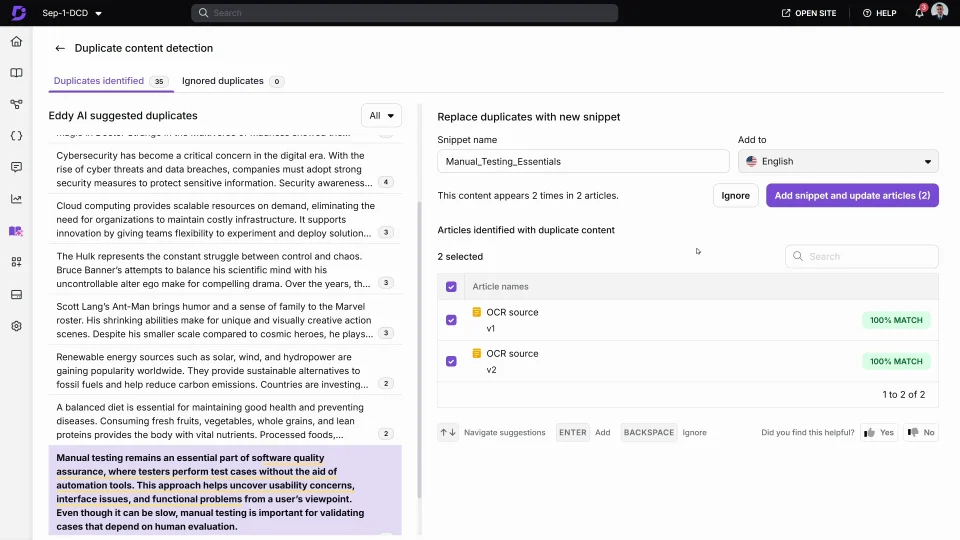Screen dimensions: 960x540
Task: Click Add snippet and update articles button
Action: [x=852, y=196]
